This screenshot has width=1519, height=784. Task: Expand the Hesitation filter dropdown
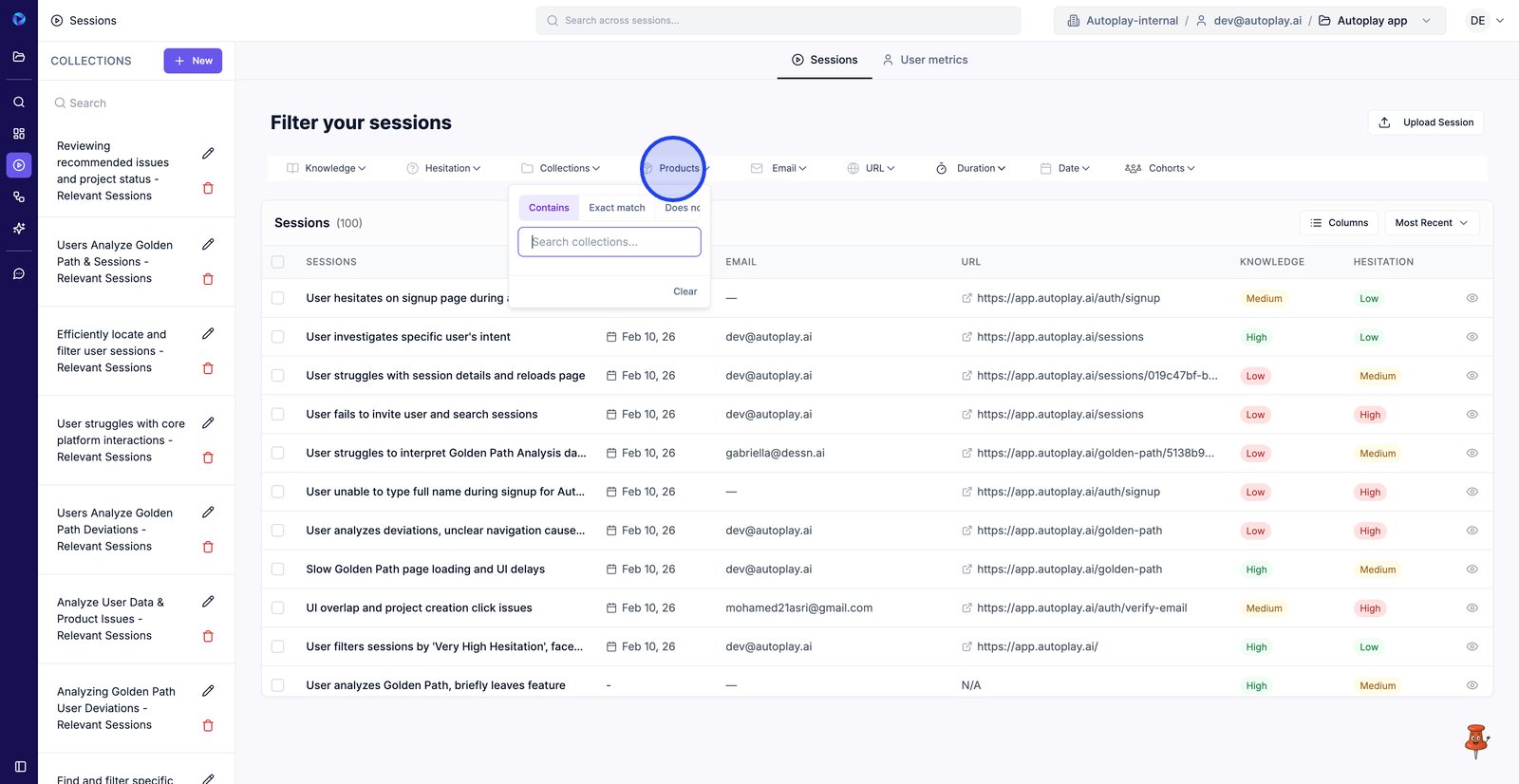point(443,168)
